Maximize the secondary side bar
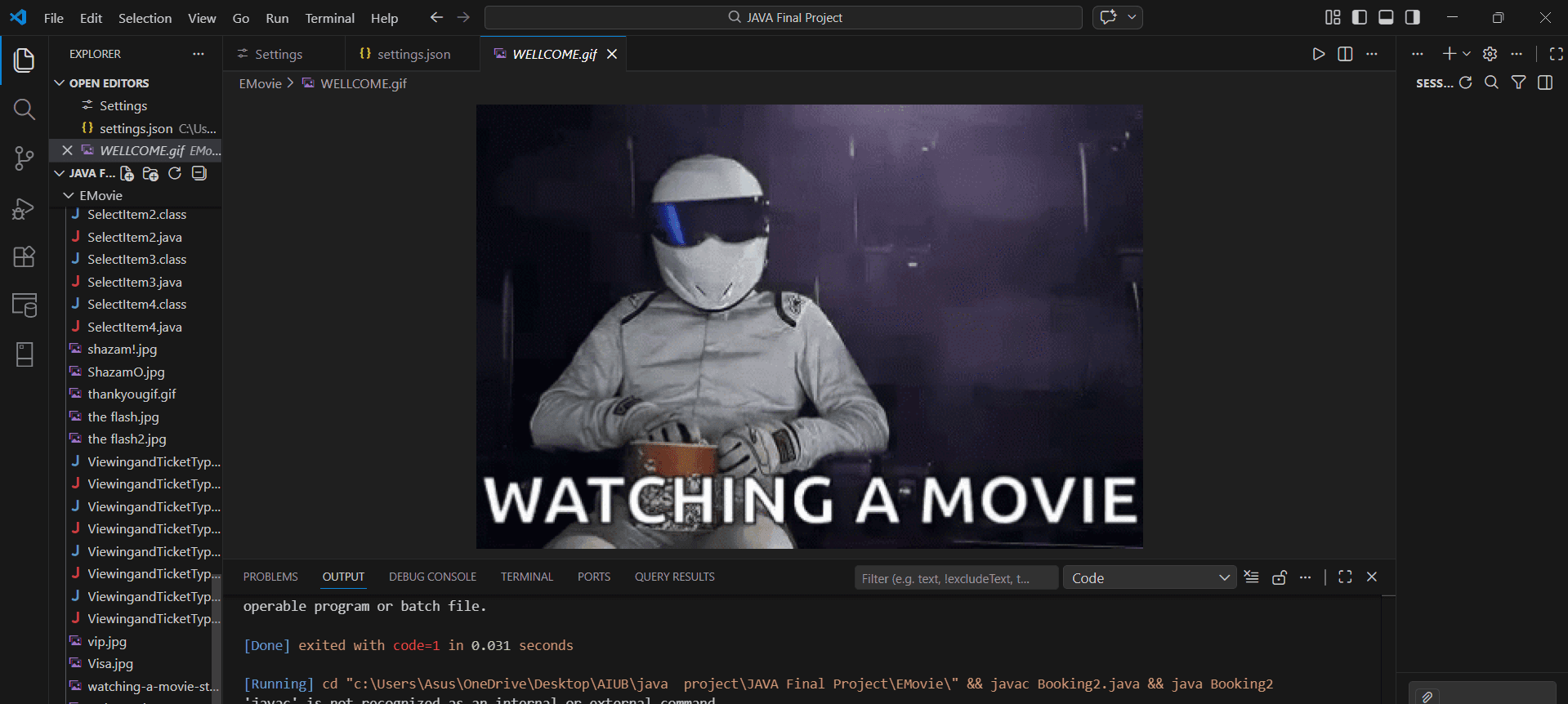The width and height of the screenshot is (1568, 704). coord(1556,53)
